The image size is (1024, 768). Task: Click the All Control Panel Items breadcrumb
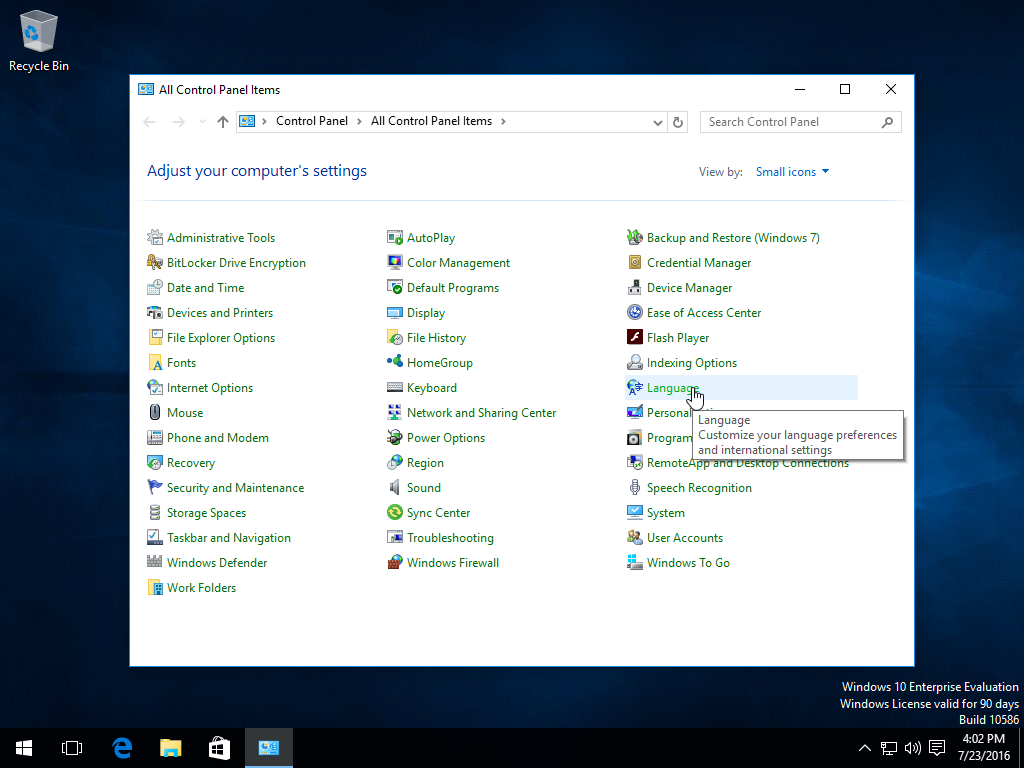tap(431, 121)
